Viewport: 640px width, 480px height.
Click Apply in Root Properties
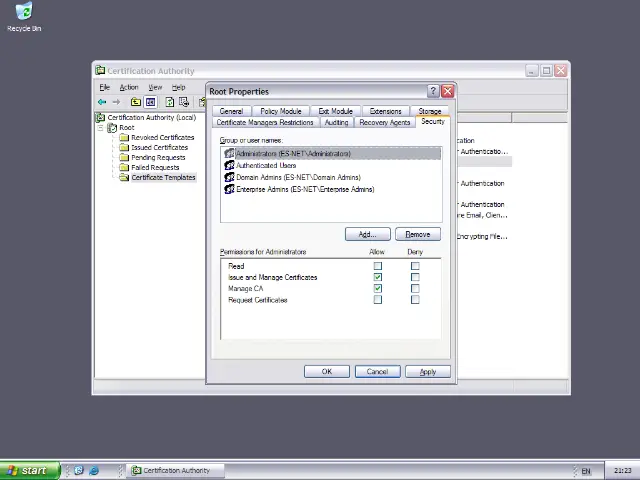coord(428,371)
